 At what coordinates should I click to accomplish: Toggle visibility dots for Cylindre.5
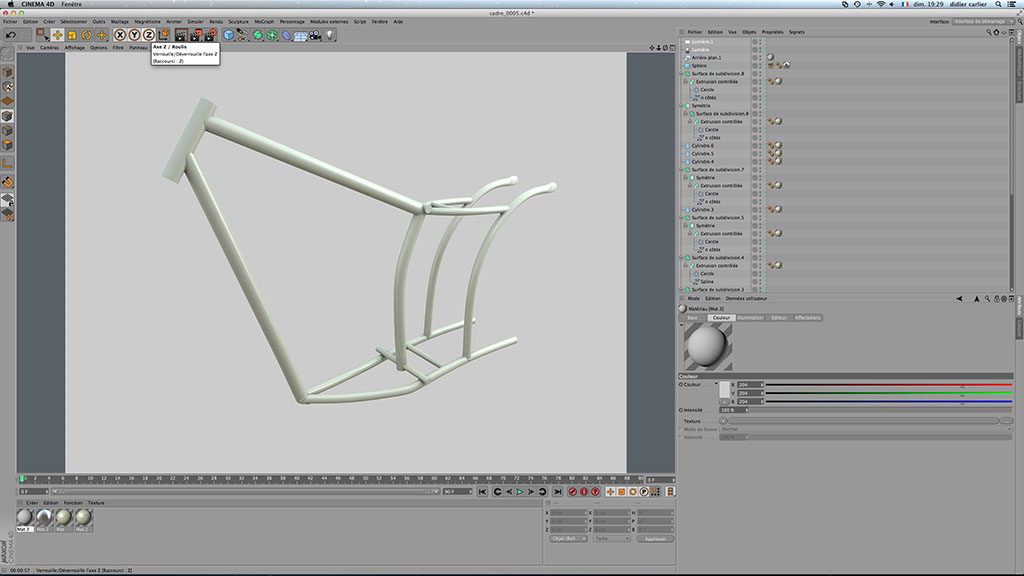[760, 153]
